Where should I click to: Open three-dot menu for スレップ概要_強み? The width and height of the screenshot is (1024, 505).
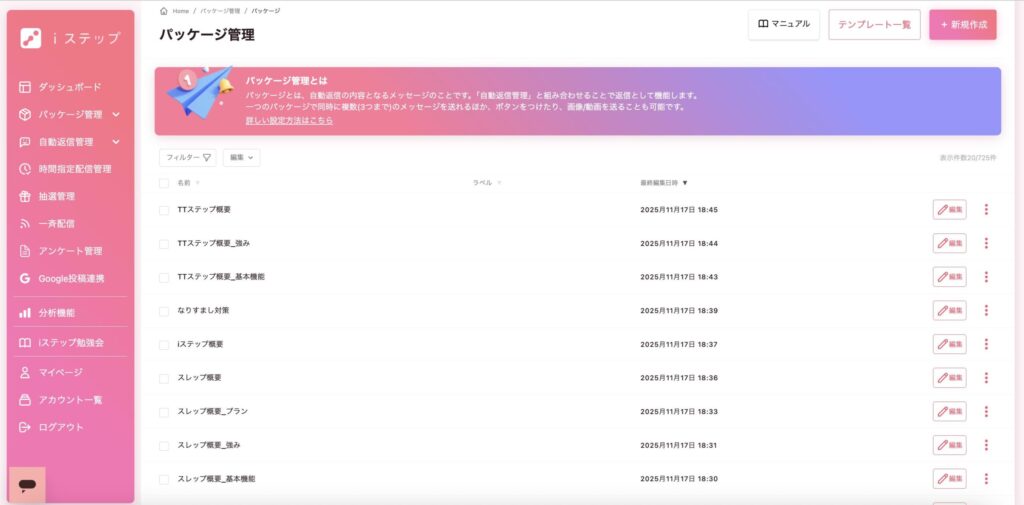986,445
